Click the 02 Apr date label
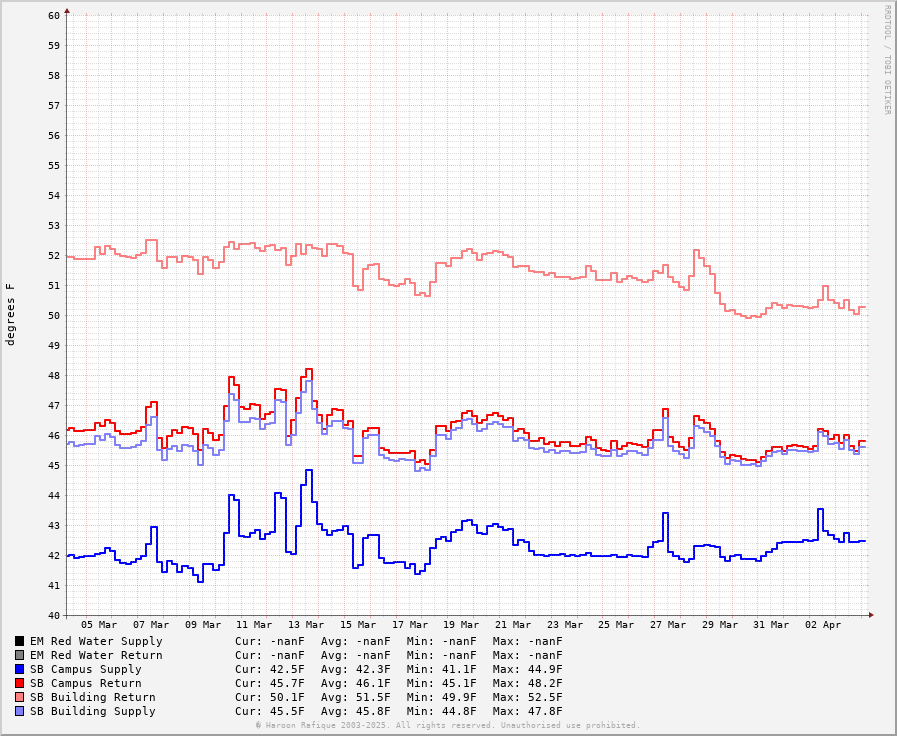Image resolution: width=897 pixels, height=736 pixels. pos(824,625)
